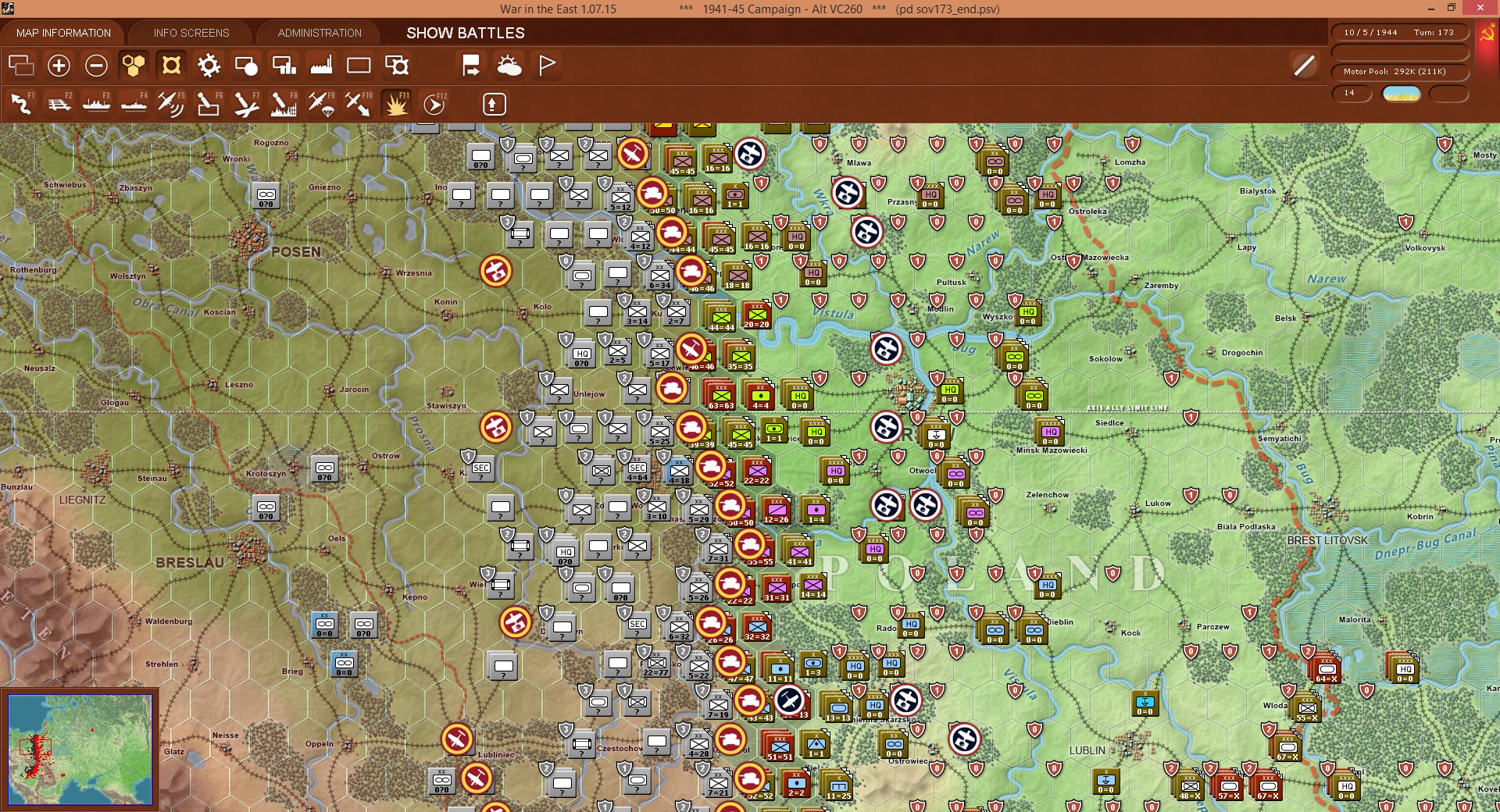Click the Liegnitz map label
Image resolution: width=1500 pixels, height=812 pixels.
(82, 500)
